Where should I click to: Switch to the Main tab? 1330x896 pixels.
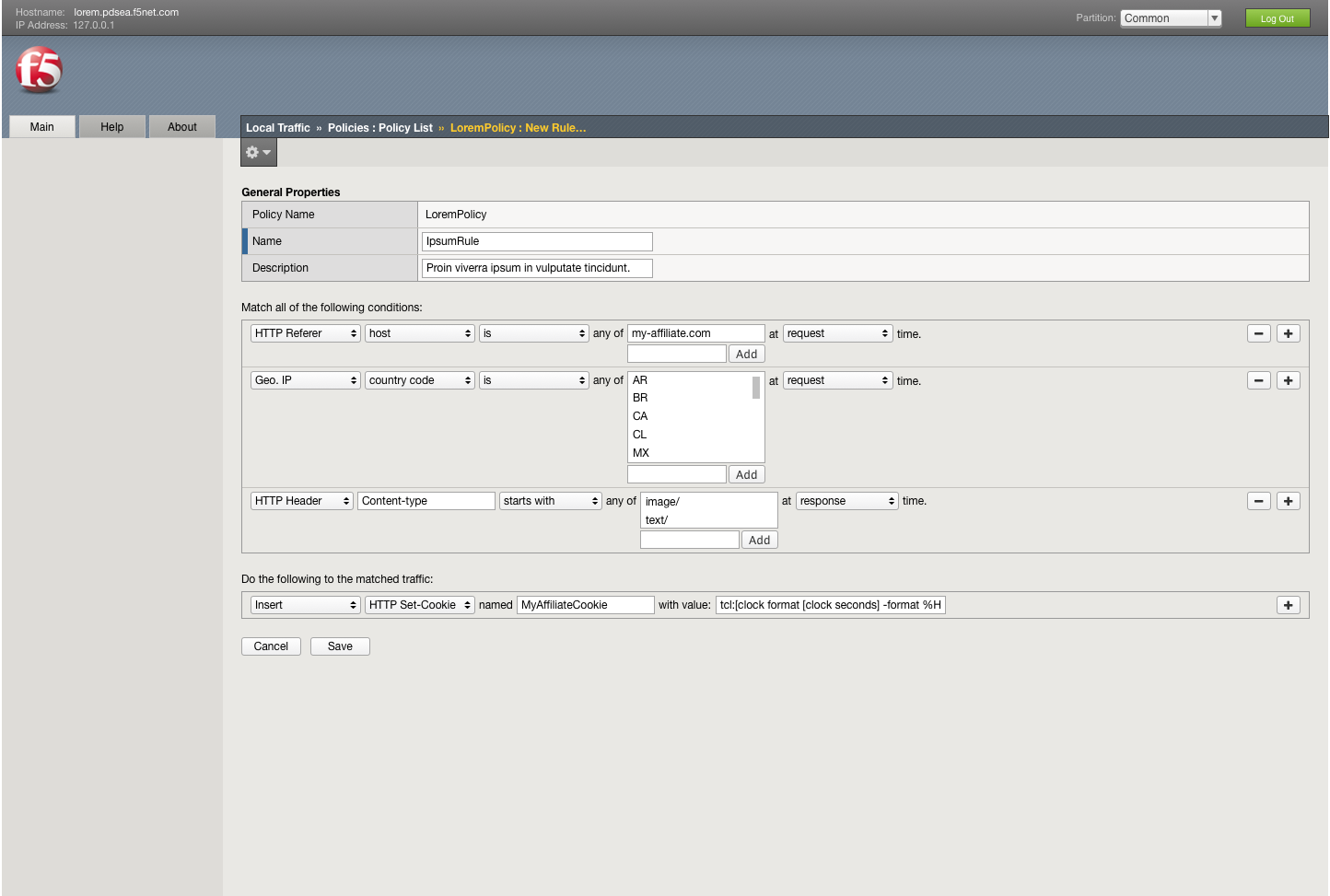click(x=42, y=127)
